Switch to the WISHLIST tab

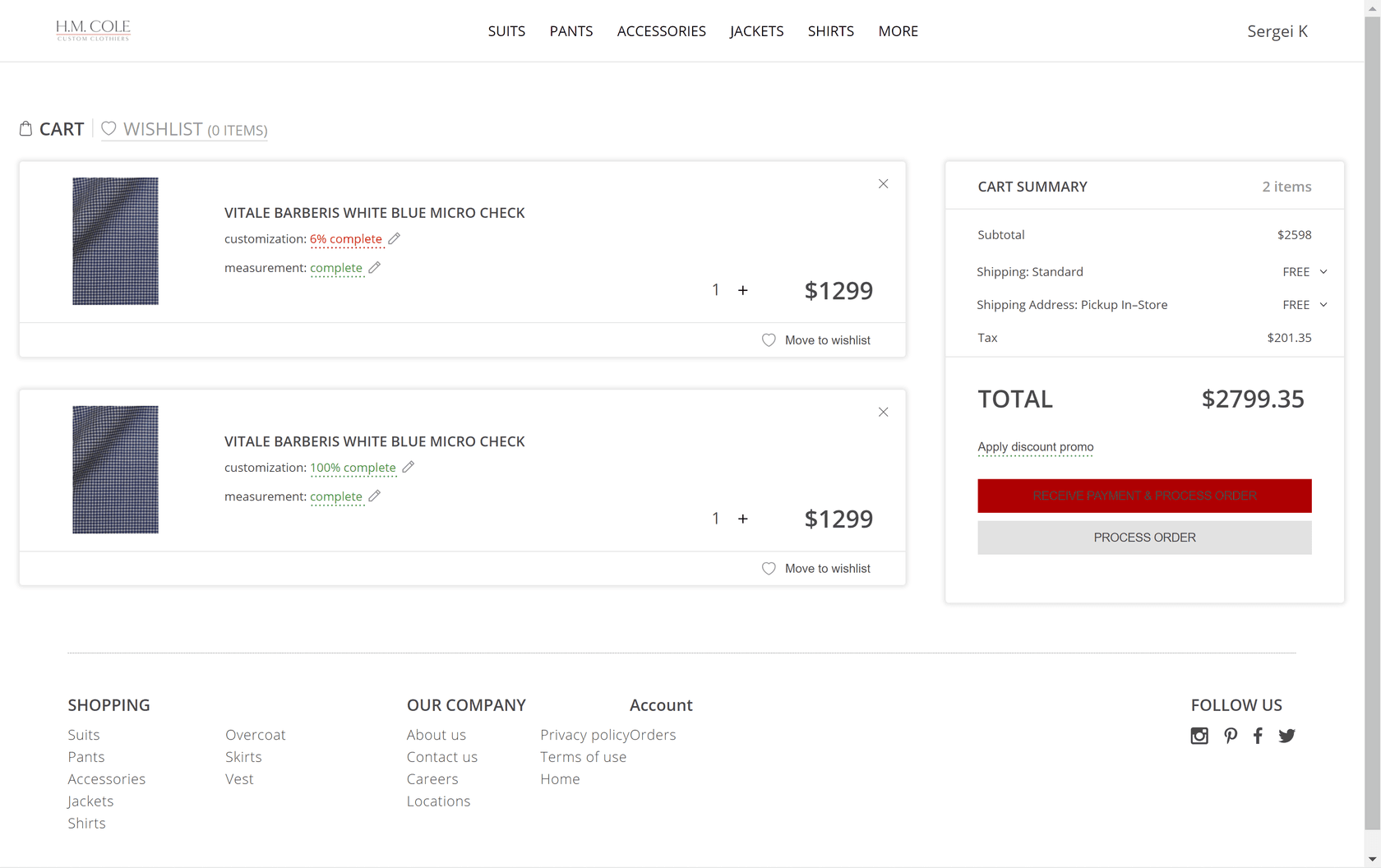click(184, 129)
